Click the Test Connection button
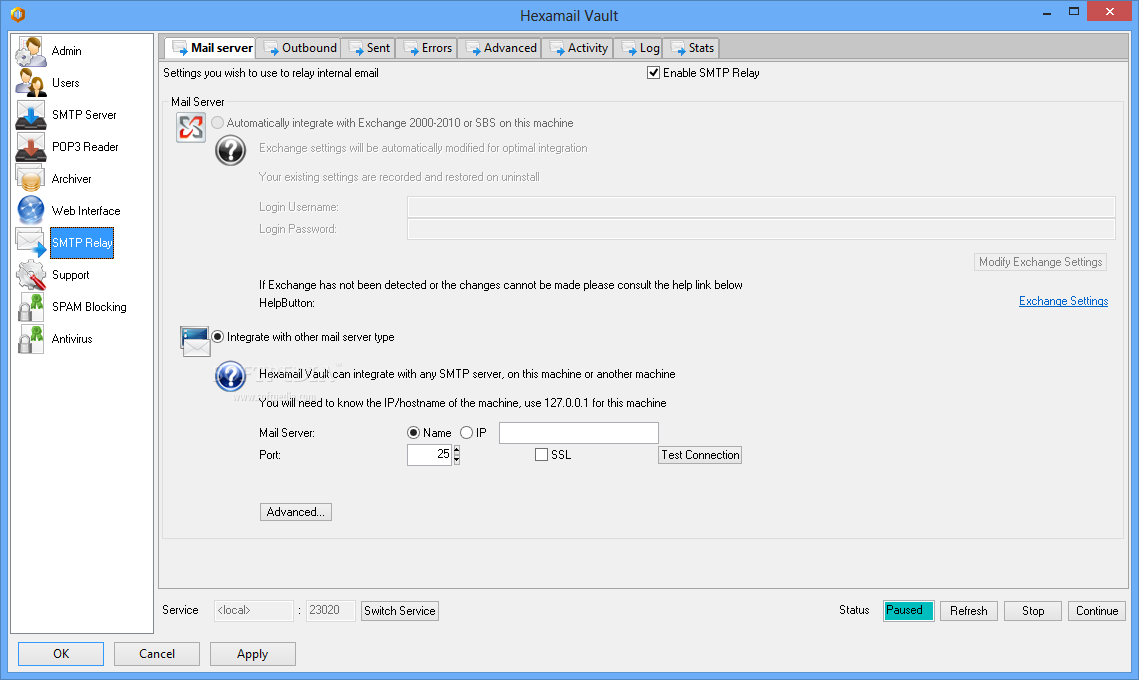The image size is (1139, 680). click(x=700, y=455)
